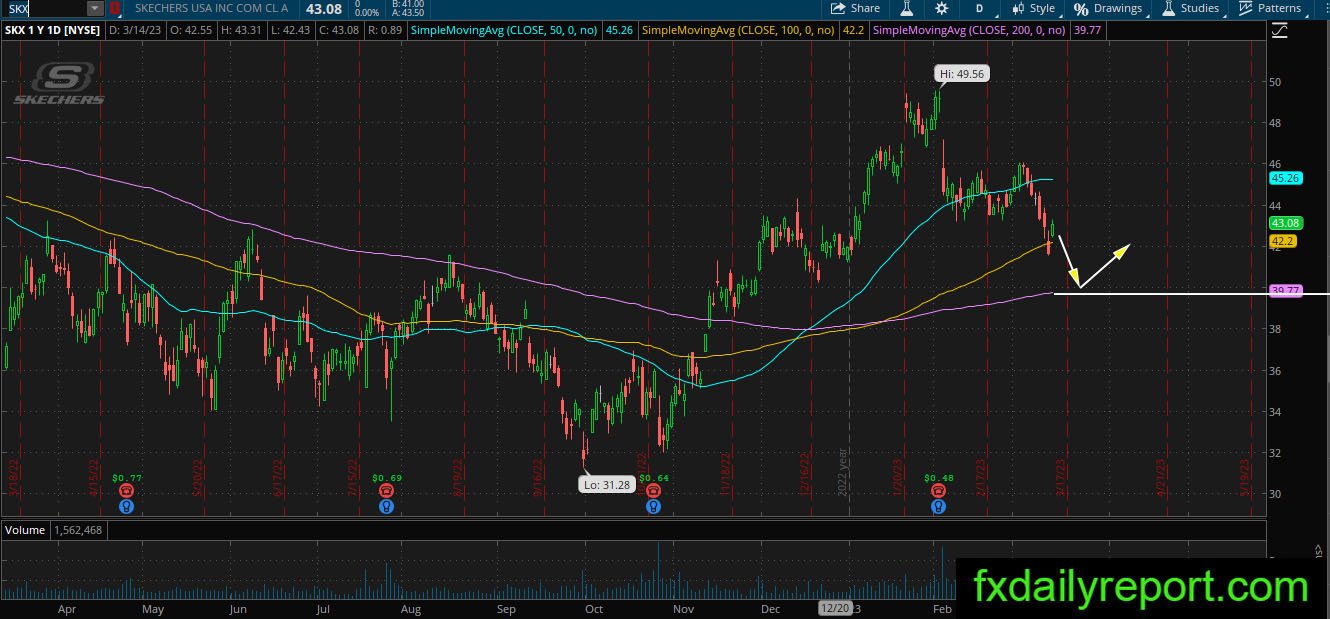Click the R: 0.89 range value

(386, 31)
